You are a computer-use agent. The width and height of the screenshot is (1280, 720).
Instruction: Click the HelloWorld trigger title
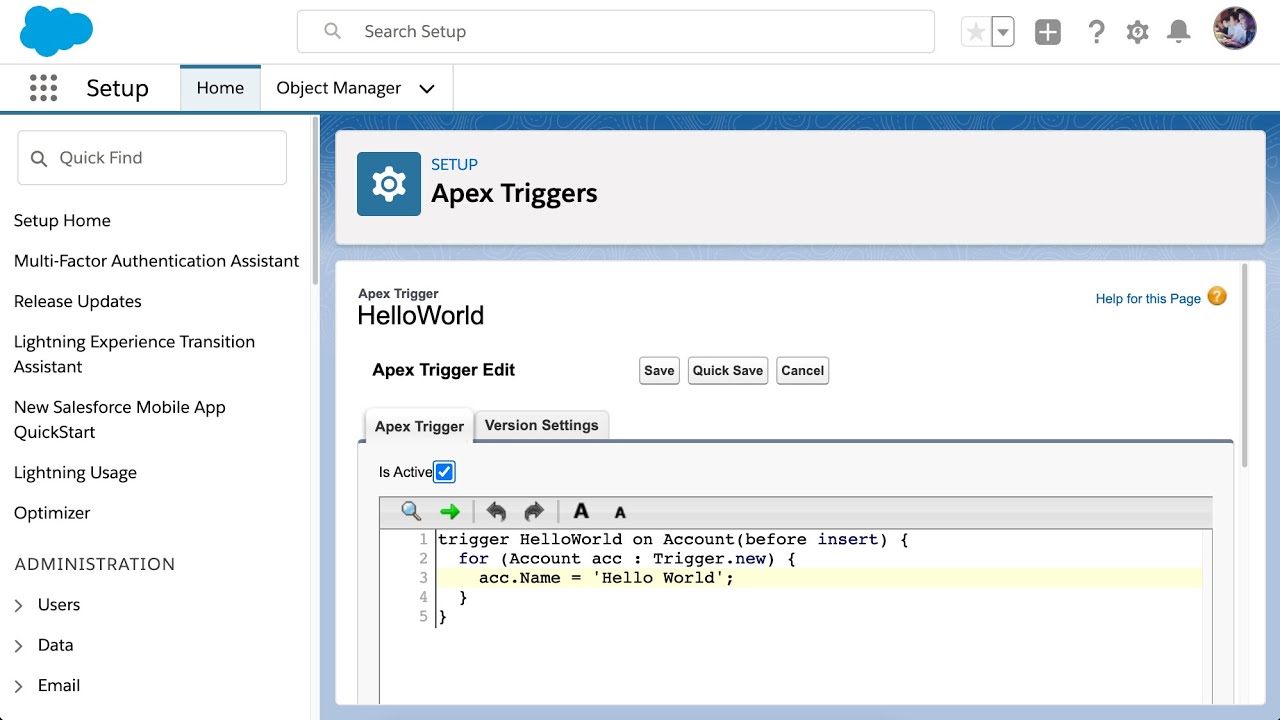coord(421,315)
